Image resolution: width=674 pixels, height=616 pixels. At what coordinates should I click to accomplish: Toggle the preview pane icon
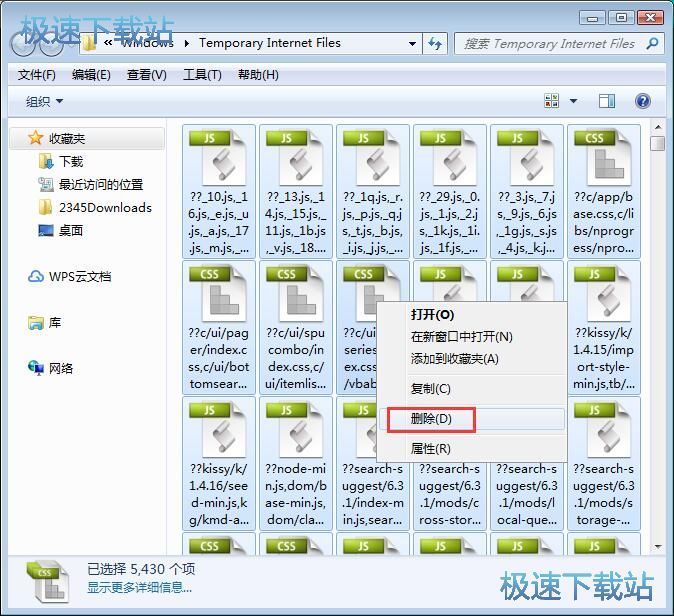coord(607,101)
